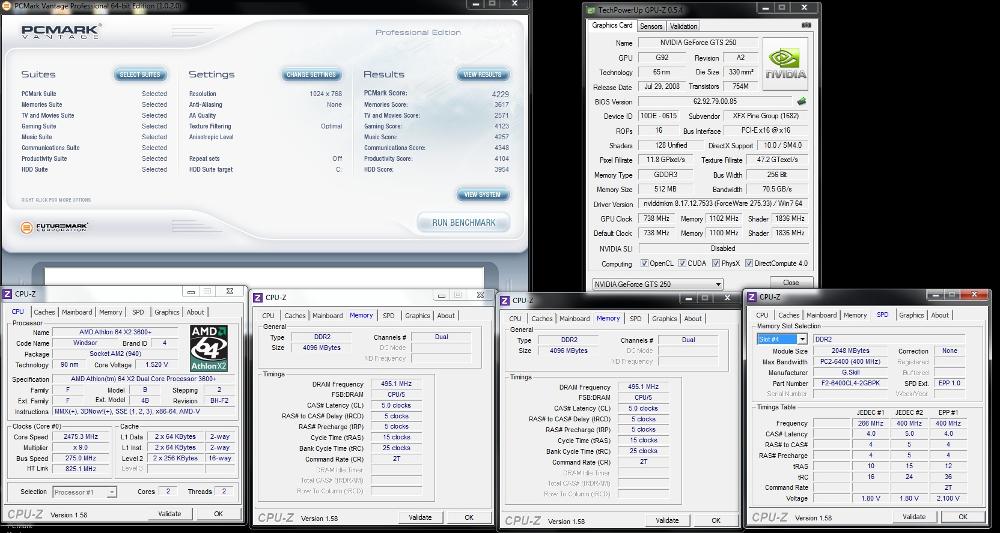Click the CPU-Z Core Speed value 2475.3 MHz
Viewport: 1000px width, 533px height.
click(x=80, y=437)
